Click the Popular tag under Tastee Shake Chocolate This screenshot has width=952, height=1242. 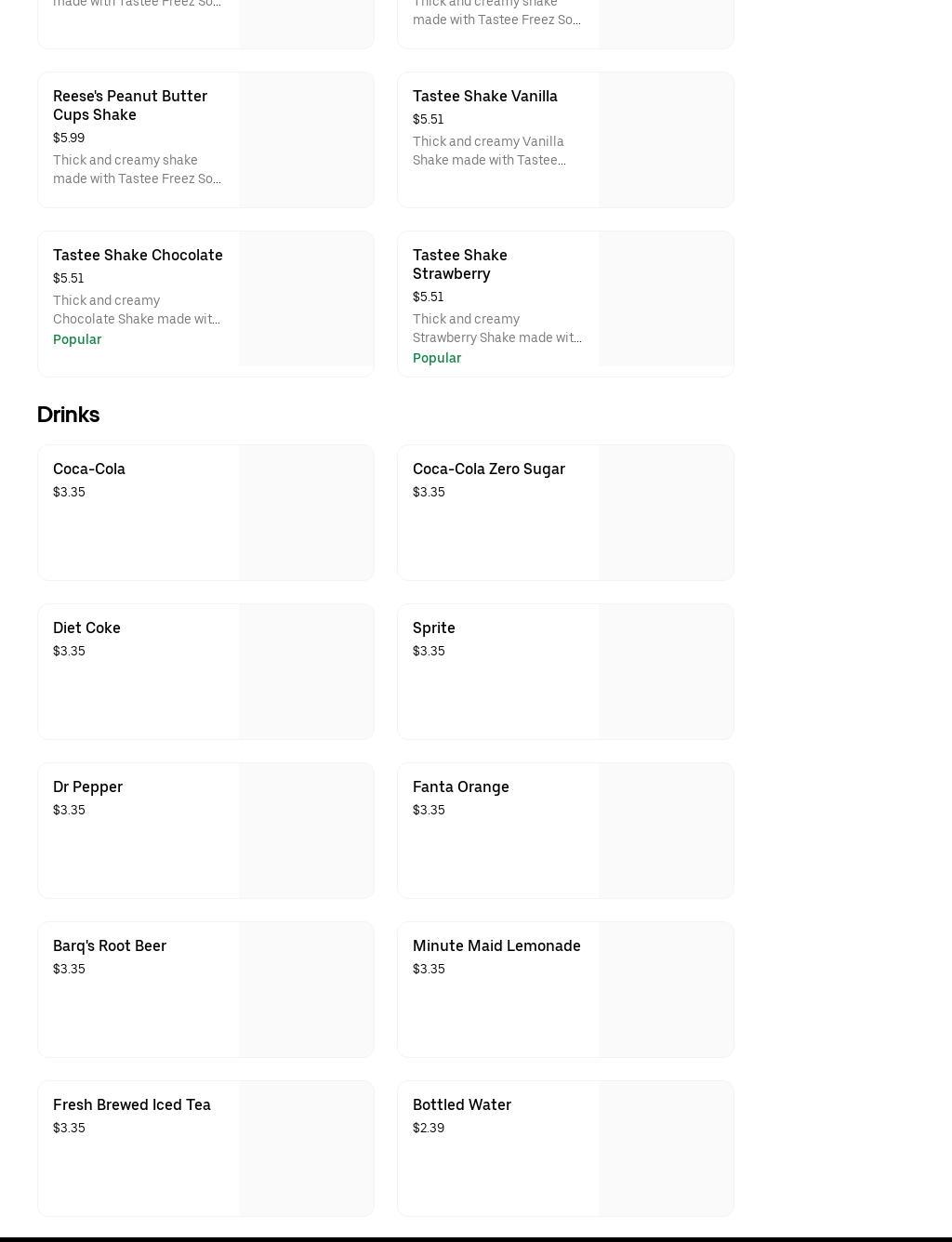77,339
